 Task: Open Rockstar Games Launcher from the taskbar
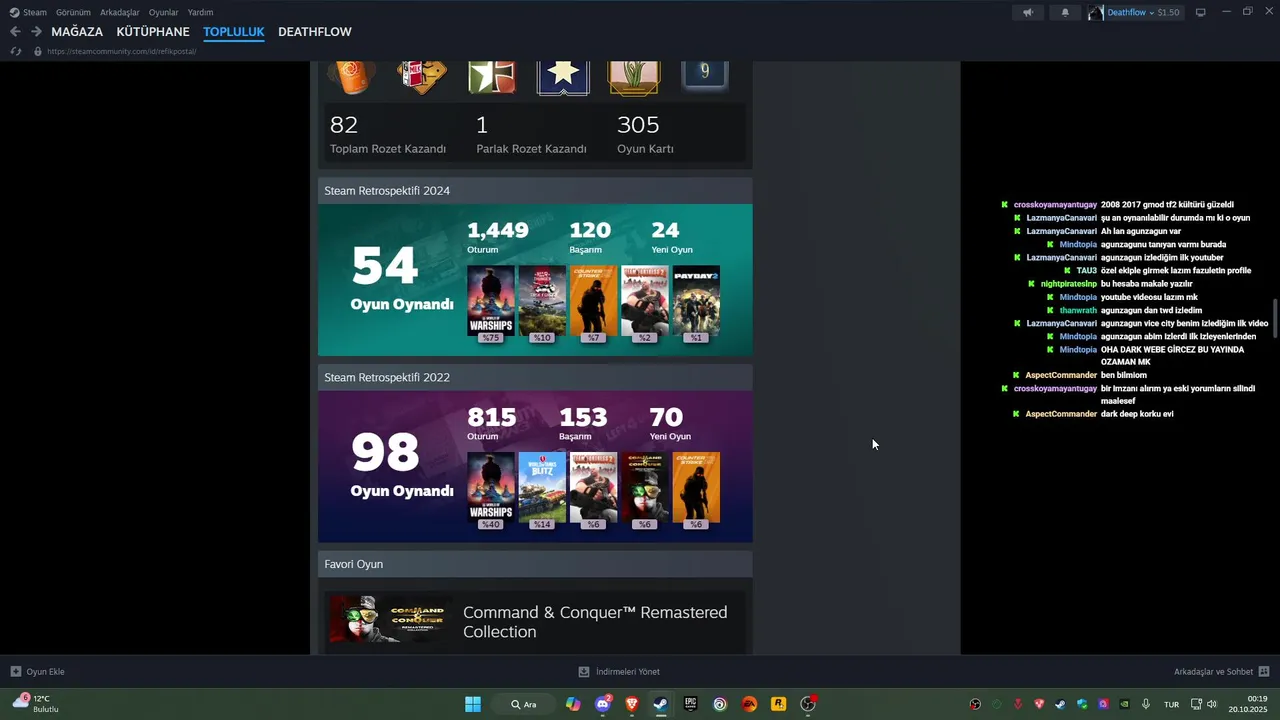(778, 704)
